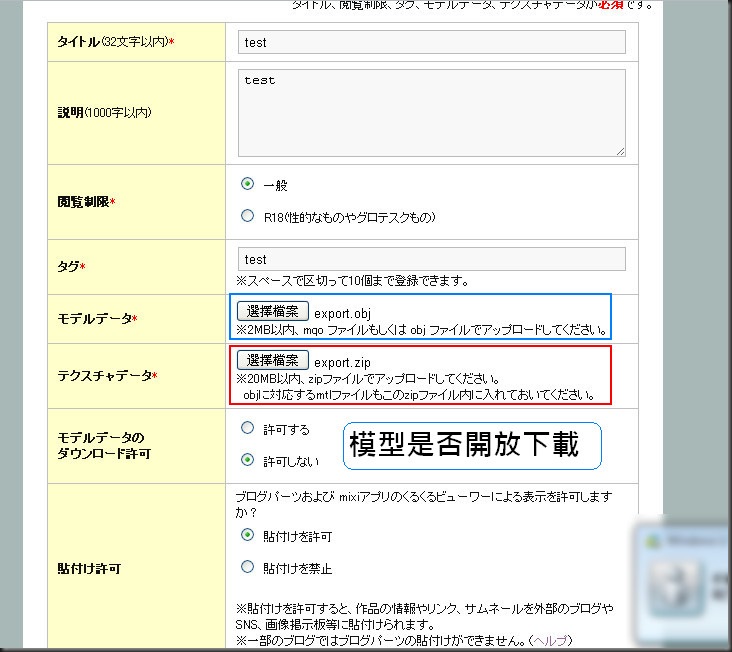This screenshot has width=732, height=652.
Task: Open the ヘルプ help link
Action: coord(550,640)
